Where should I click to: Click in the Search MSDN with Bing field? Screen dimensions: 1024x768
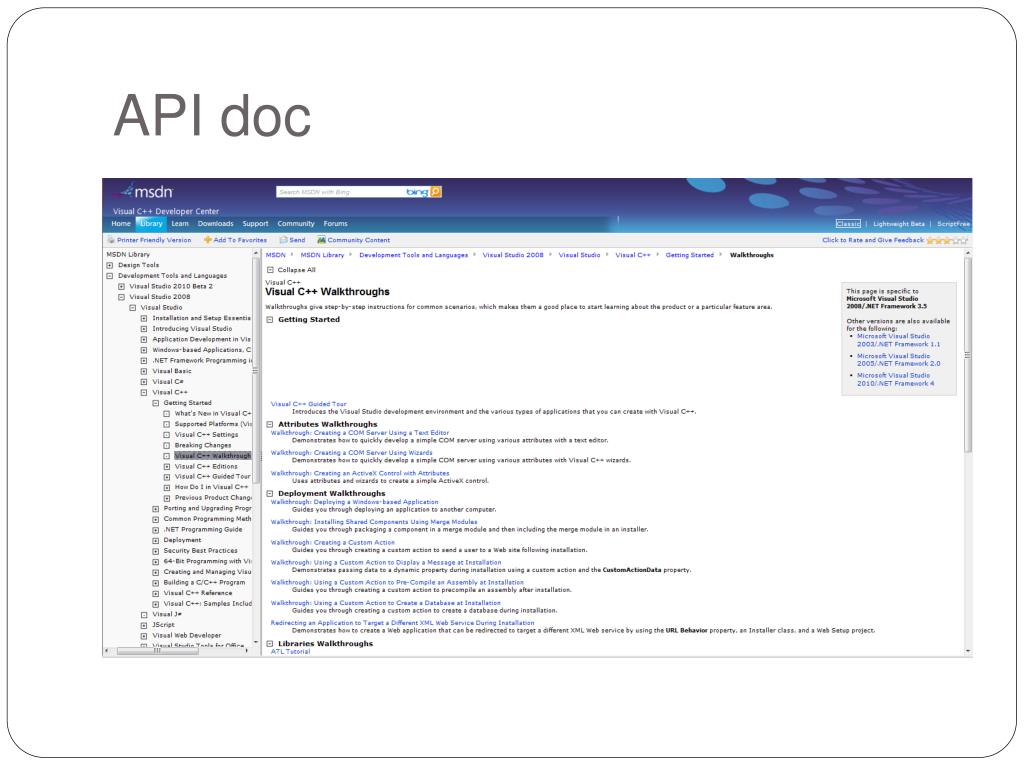(340, 192)
